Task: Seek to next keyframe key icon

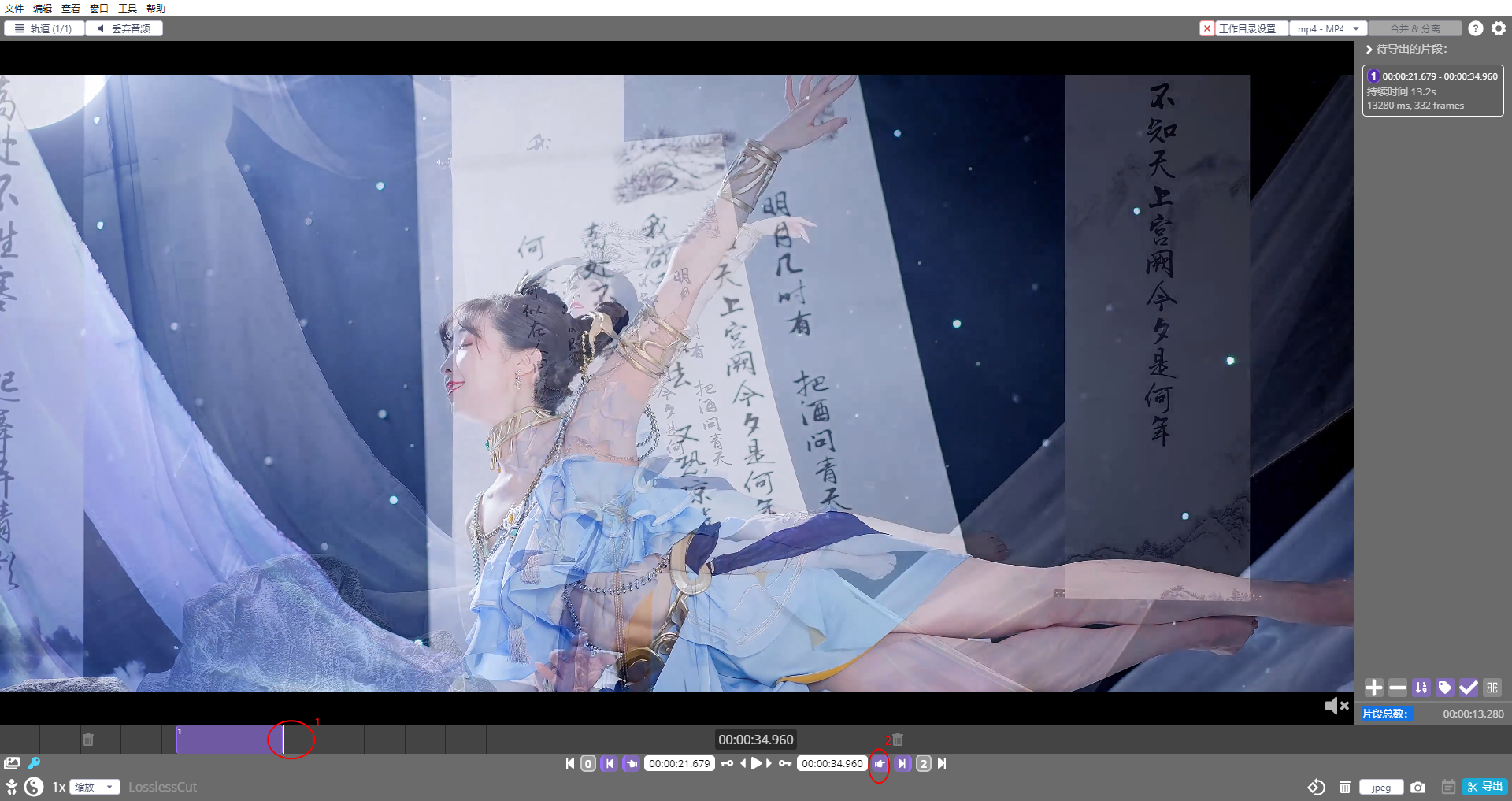Action: [785, 763]
